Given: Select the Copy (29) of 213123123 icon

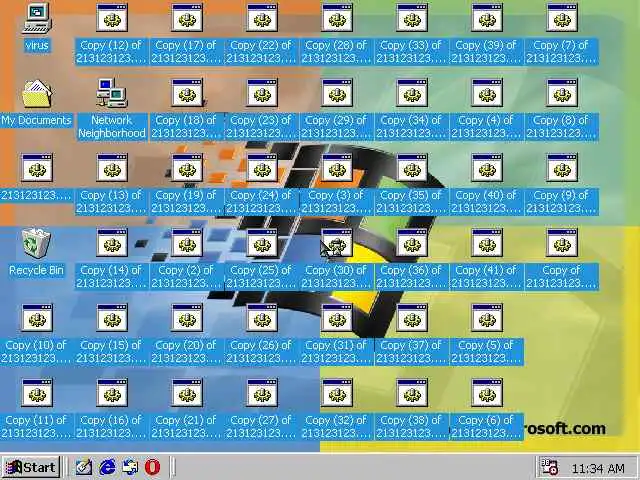Looking at the screenshot, I should coord(337,93).
